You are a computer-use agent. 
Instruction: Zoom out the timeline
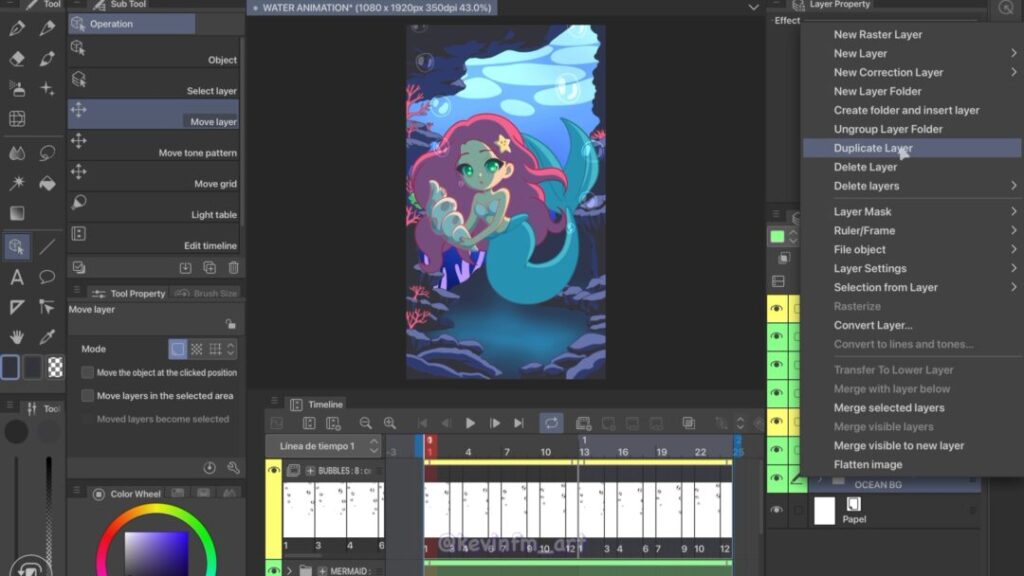coord(366,423)
